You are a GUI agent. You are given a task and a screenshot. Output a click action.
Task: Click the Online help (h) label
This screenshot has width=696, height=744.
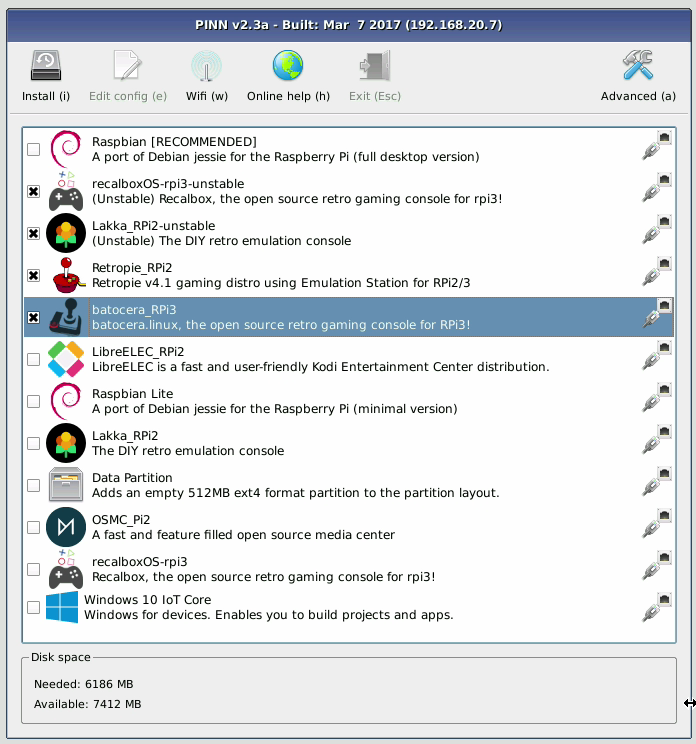(288, 96)
